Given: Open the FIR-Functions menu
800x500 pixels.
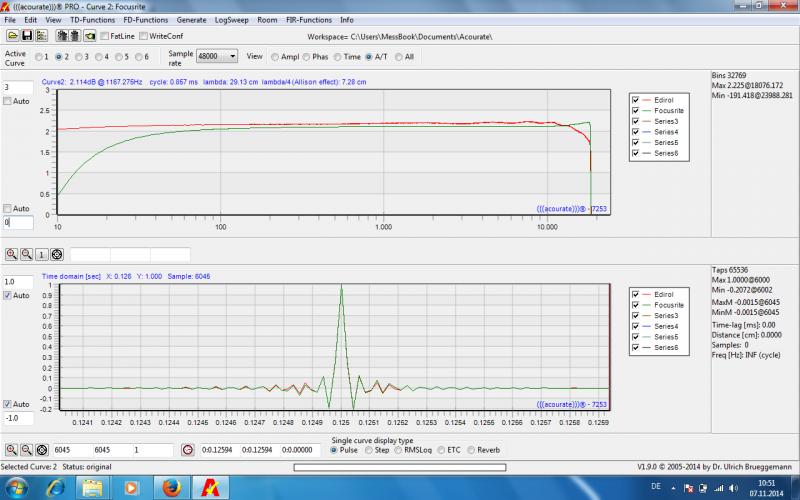Looking at the screenshot, I should (x=309, y=20).
